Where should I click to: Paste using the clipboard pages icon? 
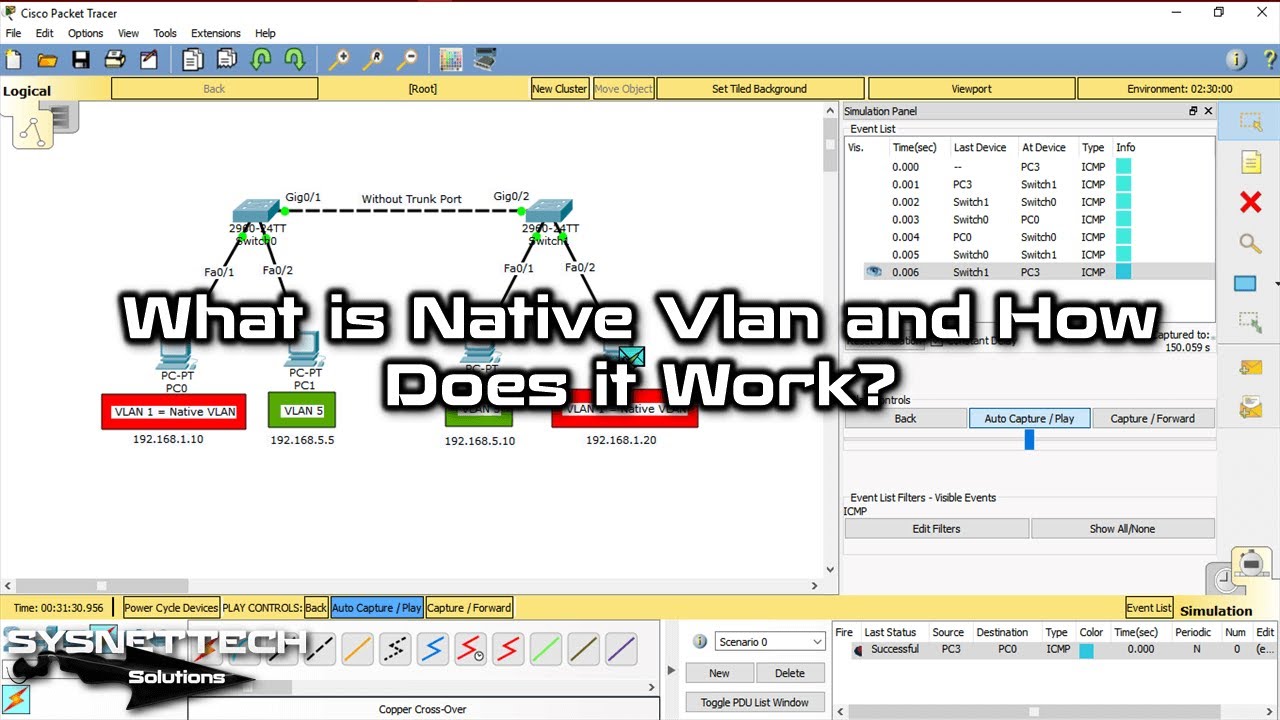226,60
